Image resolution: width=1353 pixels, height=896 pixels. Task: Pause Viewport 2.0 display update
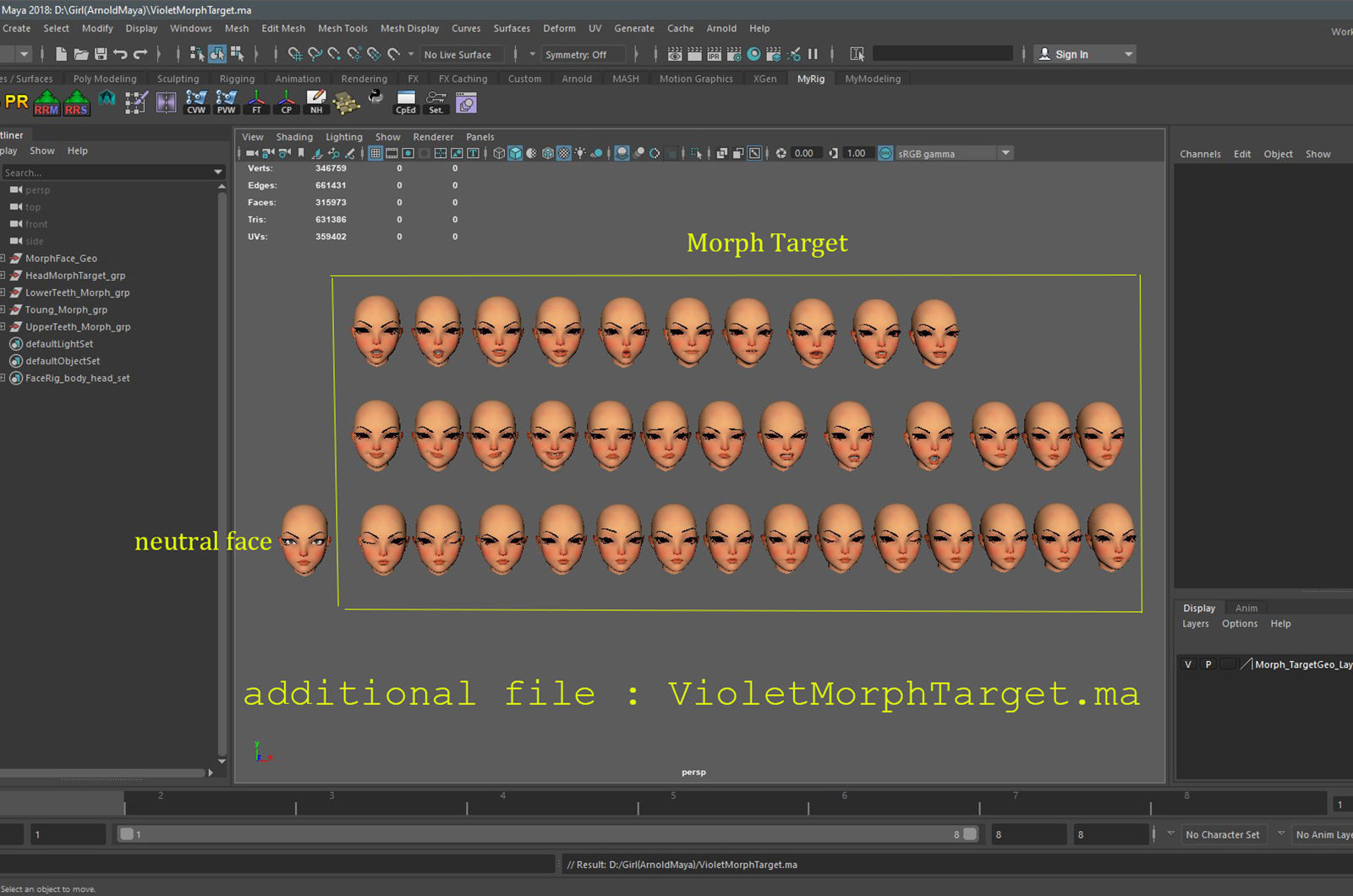(x=813, y=54)
